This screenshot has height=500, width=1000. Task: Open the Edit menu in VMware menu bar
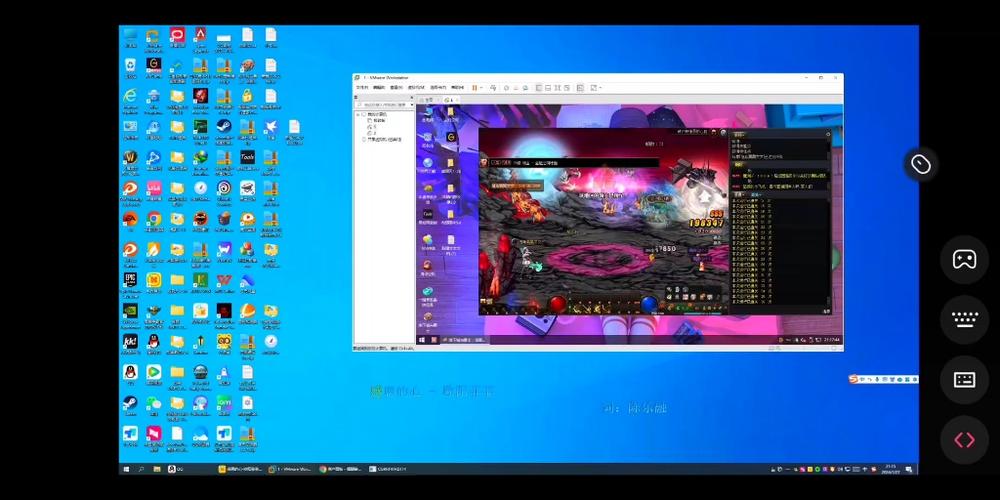[379, 87]
